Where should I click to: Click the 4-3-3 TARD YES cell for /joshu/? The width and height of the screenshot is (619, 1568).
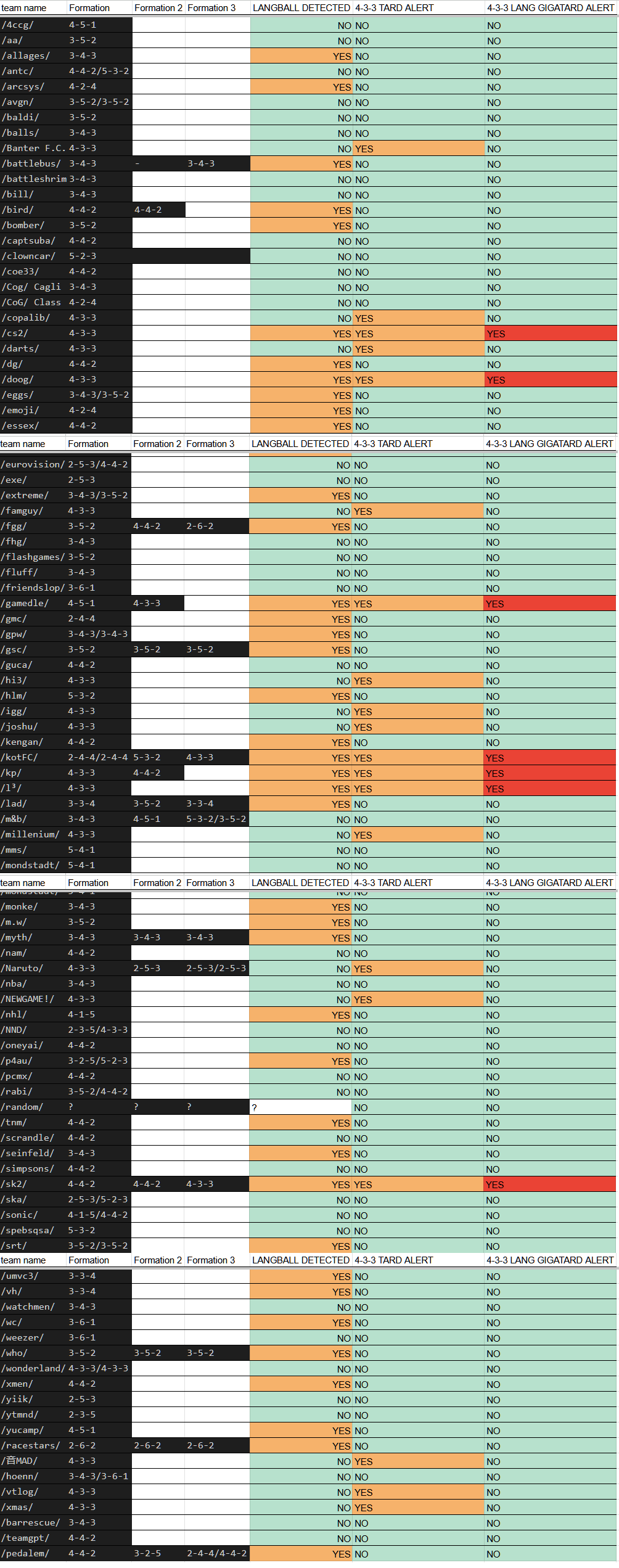[x=417, y=727]
